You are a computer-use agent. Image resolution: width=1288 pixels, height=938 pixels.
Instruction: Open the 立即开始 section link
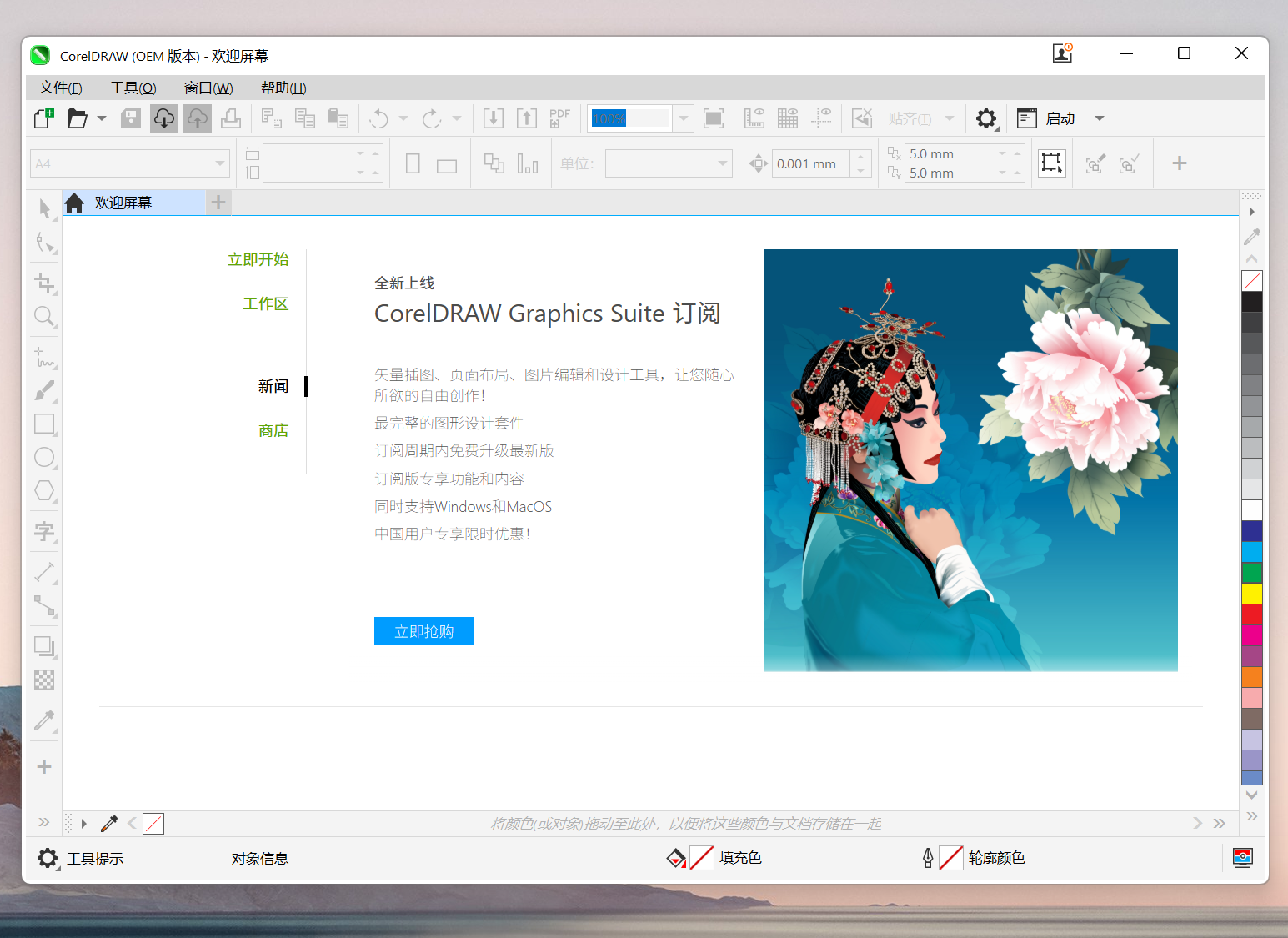[x=258, y=259]
